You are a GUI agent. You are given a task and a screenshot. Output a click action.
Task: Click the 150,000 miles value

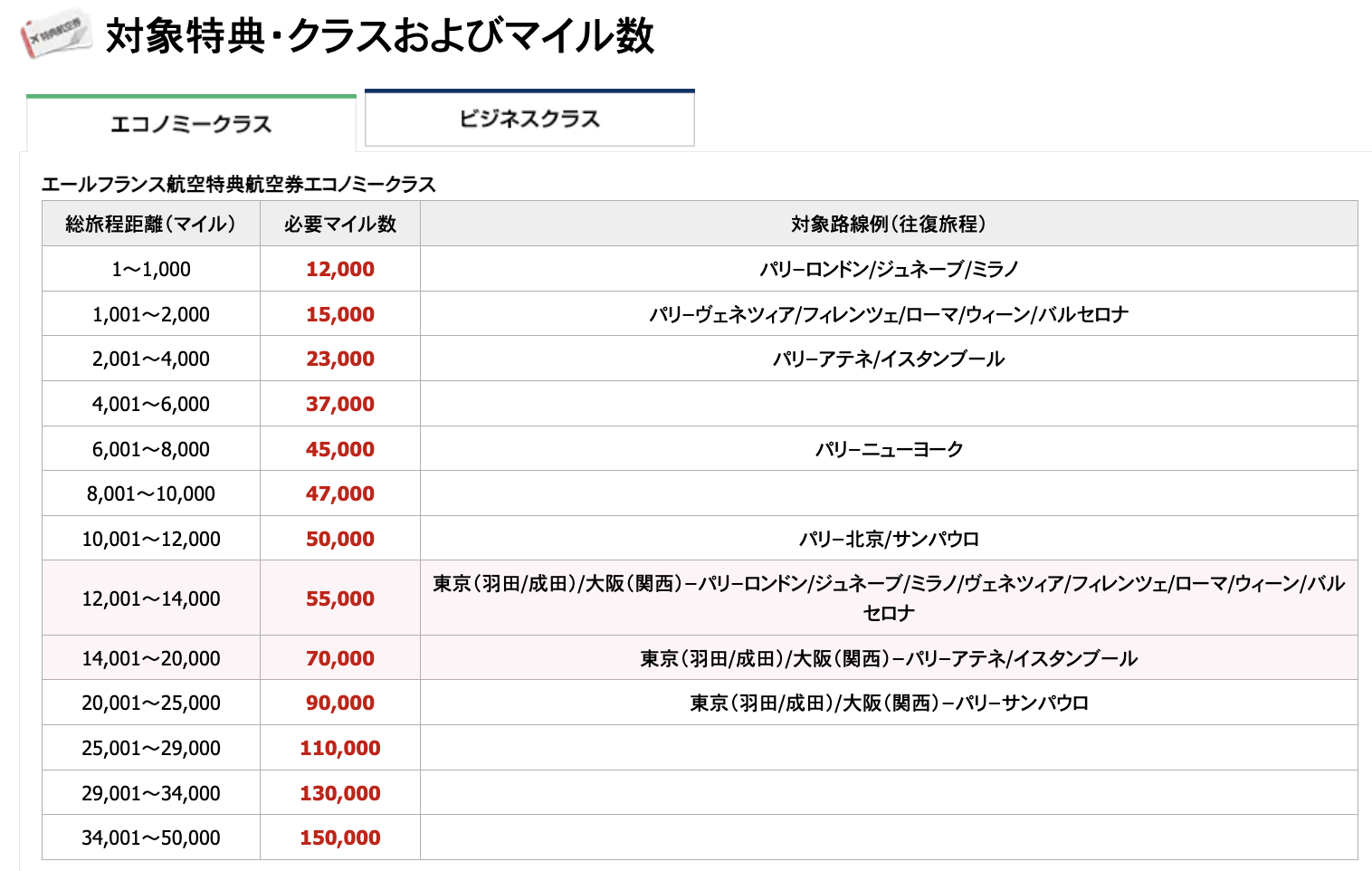pyautogui.click(x=340, y=837)
